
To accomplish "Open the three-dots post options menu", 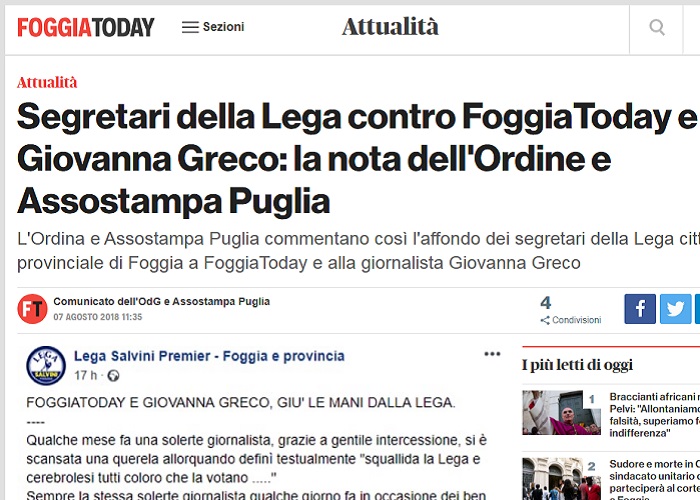I will pyautogui.click(x=492, y=354).
